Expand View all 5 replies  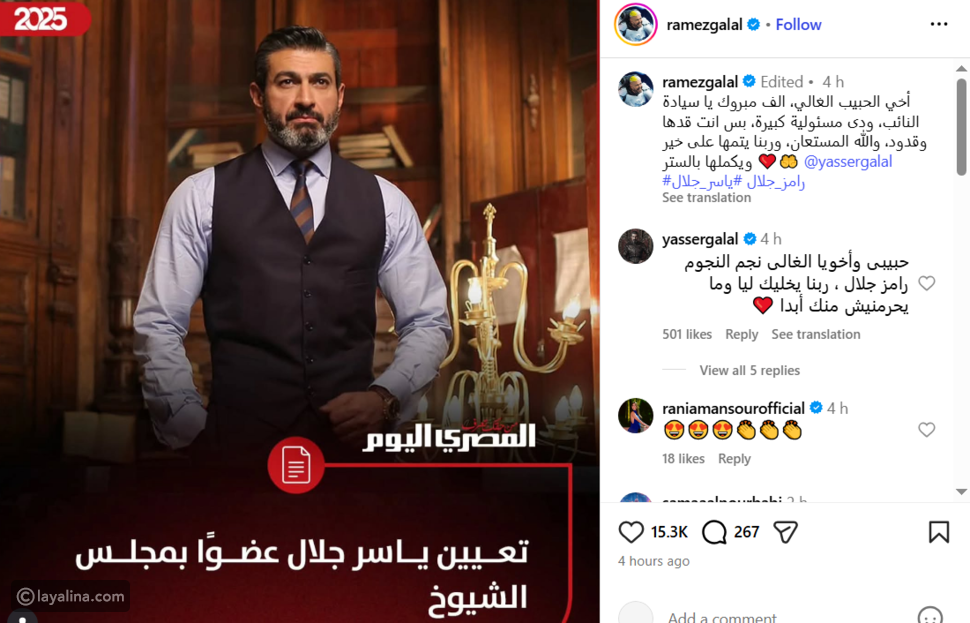coord(749,370)
